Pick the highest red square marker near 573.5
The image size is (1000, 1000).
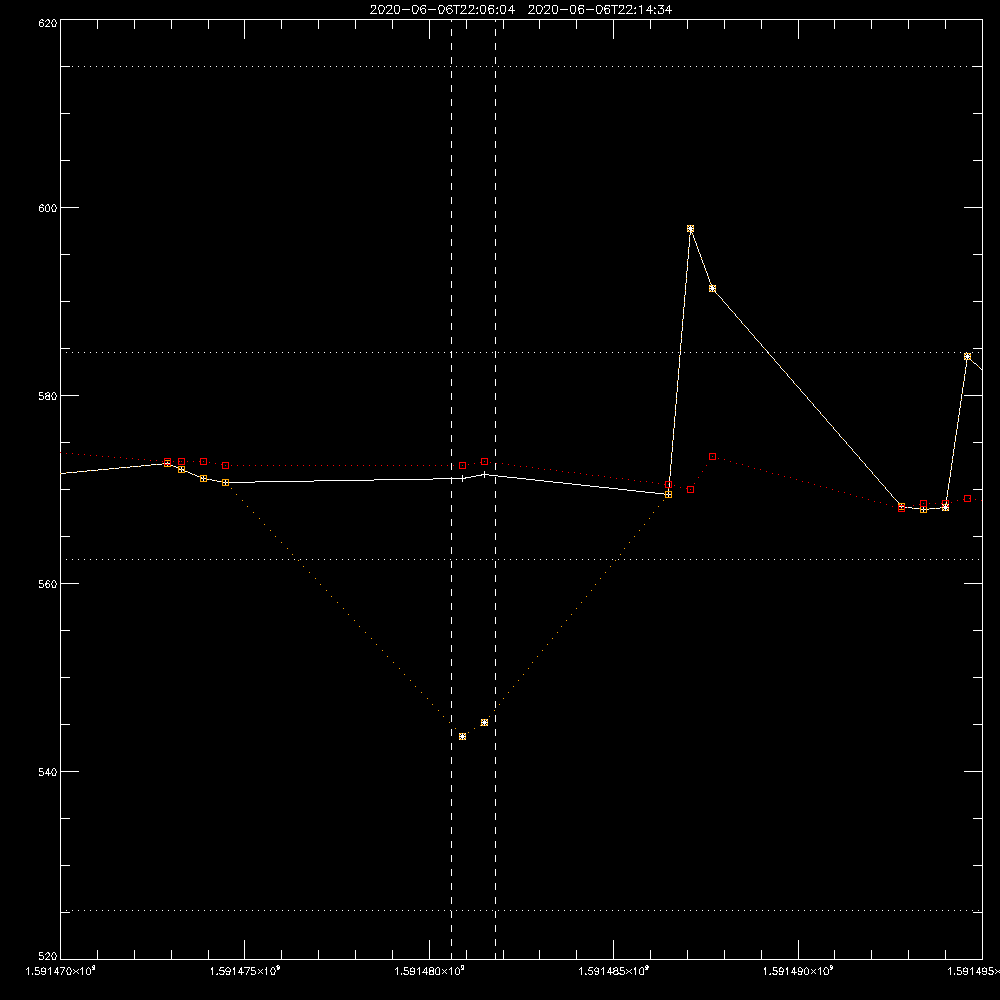tap(712, 457)
